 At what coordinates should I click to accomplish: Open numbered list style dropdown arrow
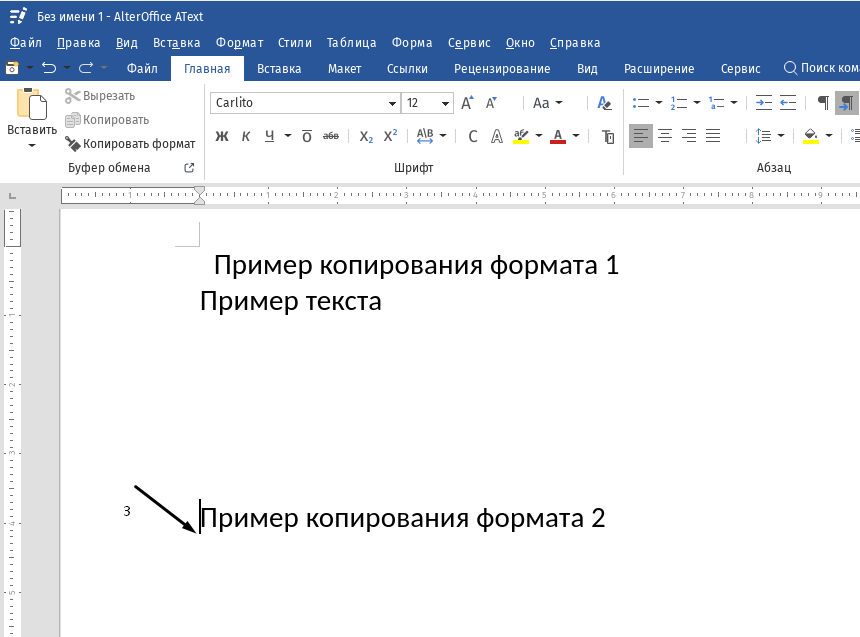697,103
